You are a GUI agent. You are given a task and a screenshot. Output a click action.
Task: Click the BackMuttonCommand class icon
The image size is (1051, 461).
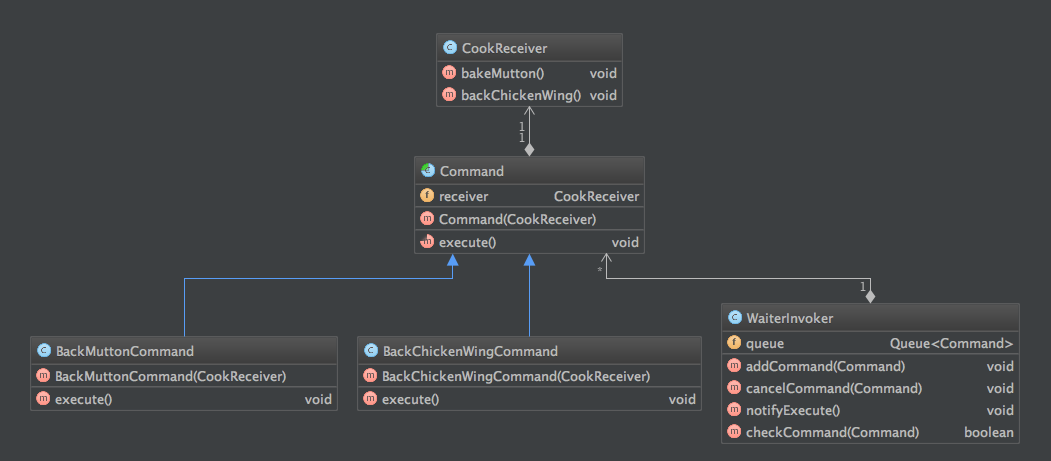tap(43, 351)
